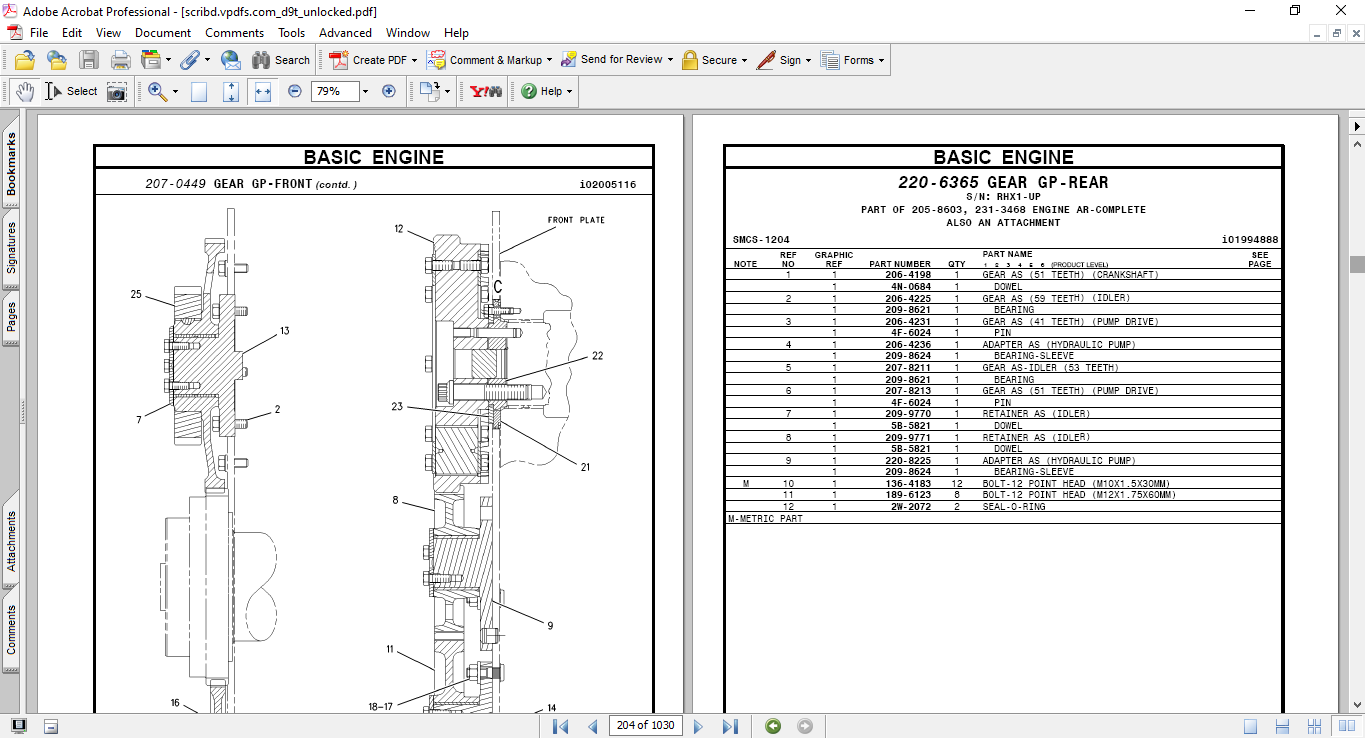Toggle Fit Width page view
Image resolution: width=1365 pixels, height=738 pixels.
pos(265,91)
